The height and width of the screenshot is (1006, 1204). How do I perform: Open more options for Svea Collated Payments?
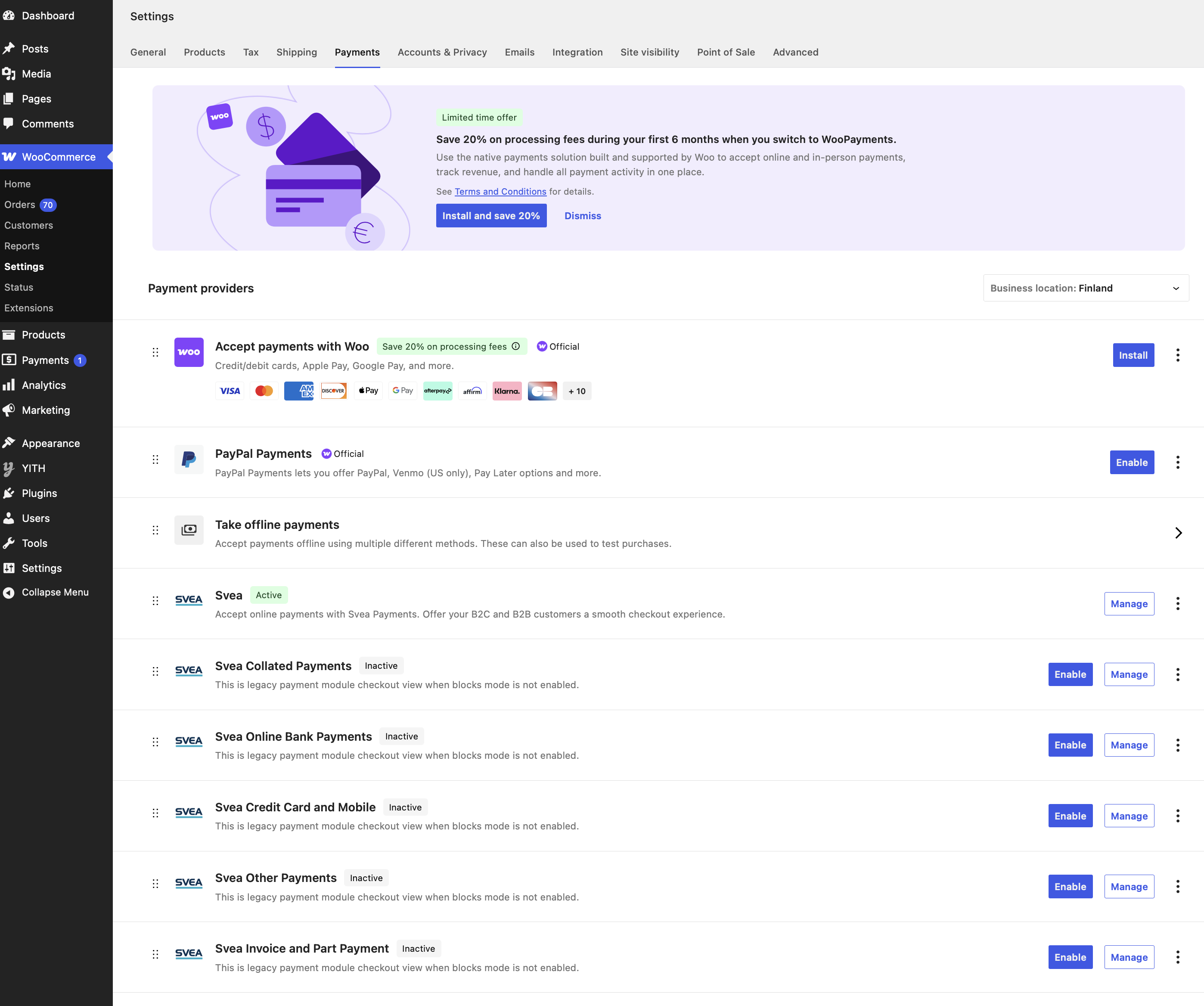pyautogui.click(x=1178, y=674)
